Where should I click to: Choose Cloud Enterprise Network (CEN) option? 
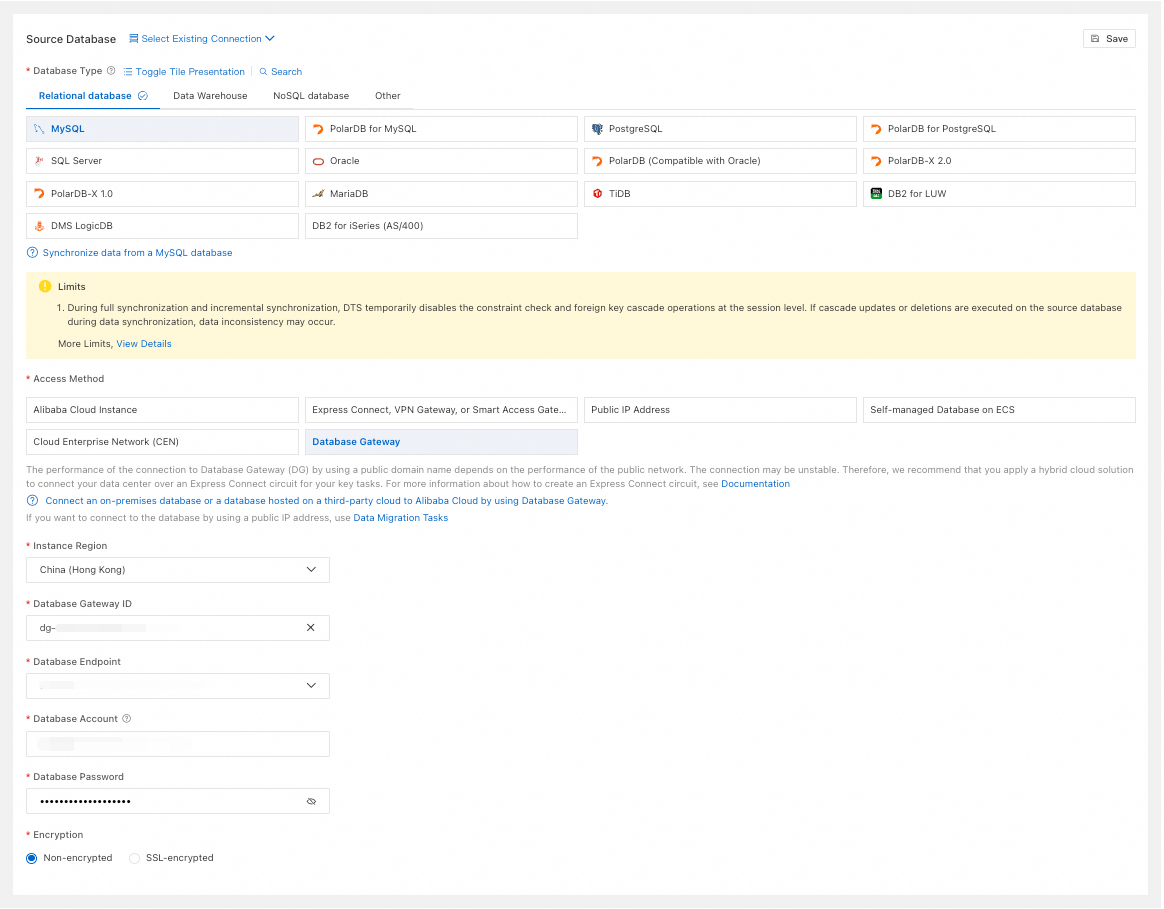163,442
